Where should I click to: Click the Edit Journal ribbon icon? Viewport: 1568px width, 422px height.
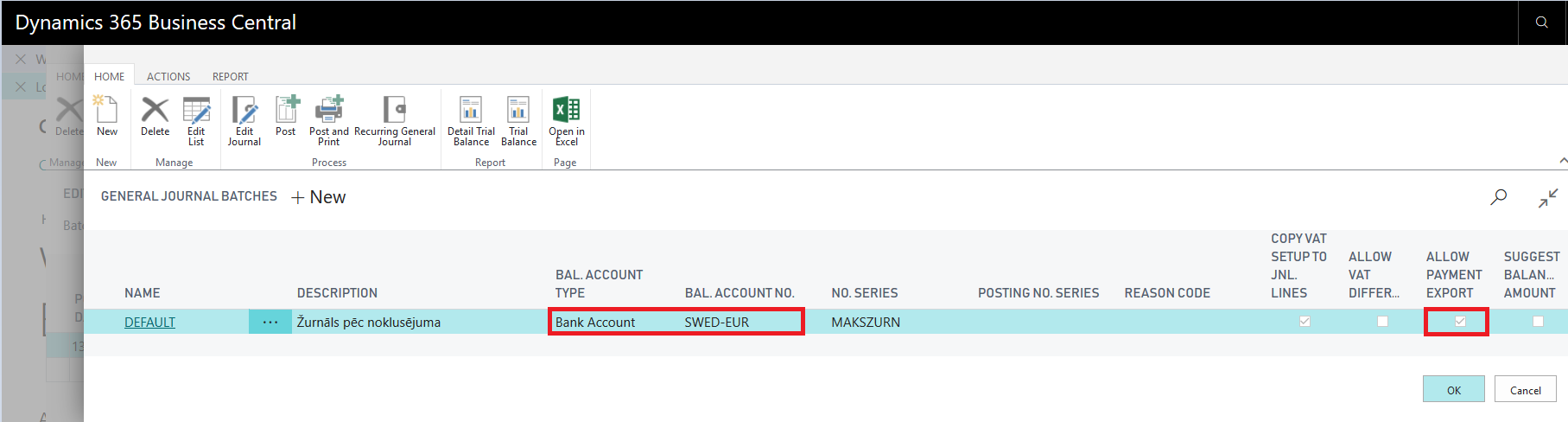pos(244,121)
